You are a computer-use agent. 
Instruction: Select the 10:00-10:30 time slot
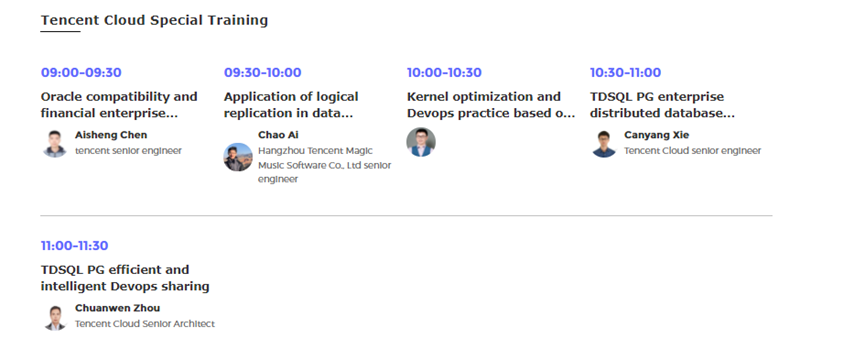click(444, 72)
